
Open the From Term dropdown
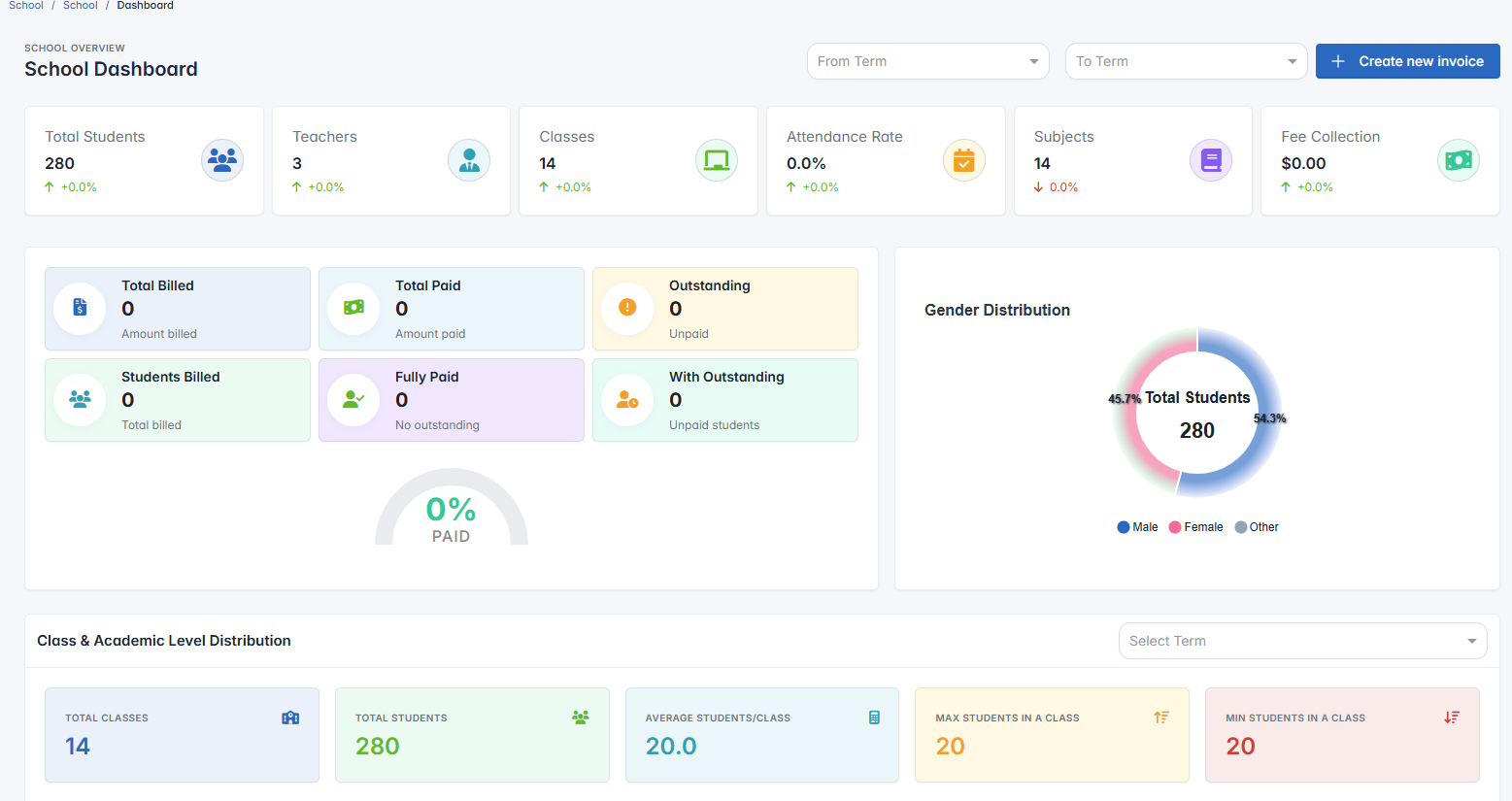(927, 61)
